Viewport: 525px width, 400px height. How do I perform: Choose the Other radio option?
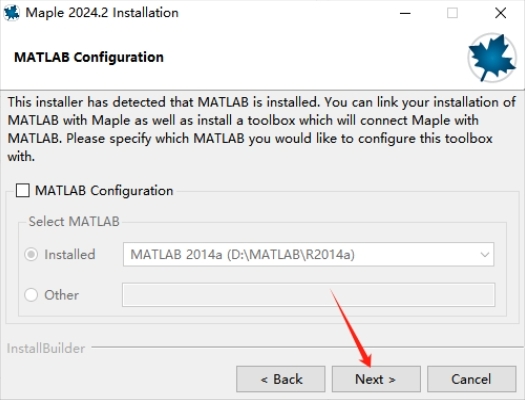(31, 295)
